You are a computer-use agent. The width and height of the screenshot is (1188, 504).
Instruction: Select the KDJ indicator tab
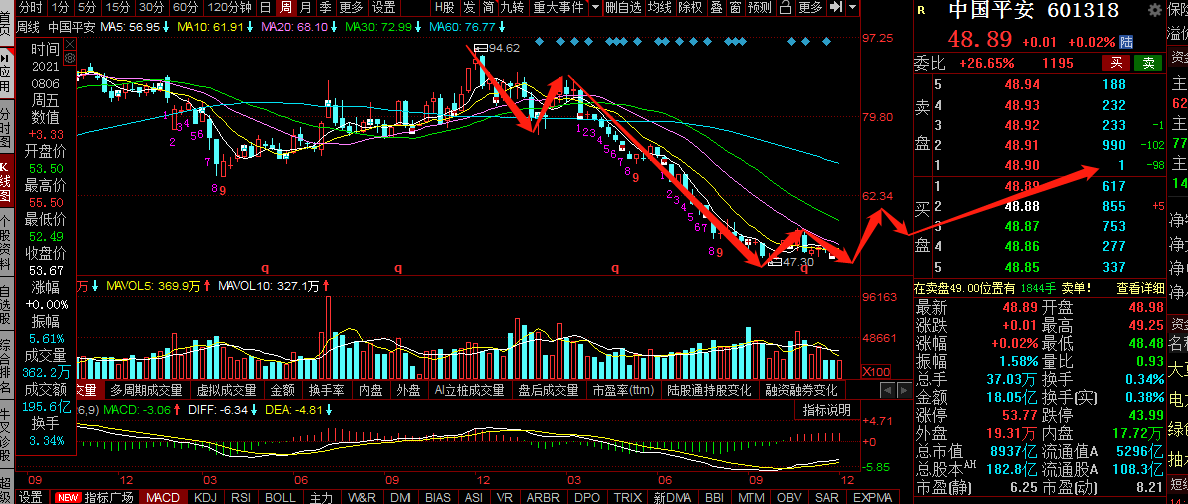coord(205,497)
